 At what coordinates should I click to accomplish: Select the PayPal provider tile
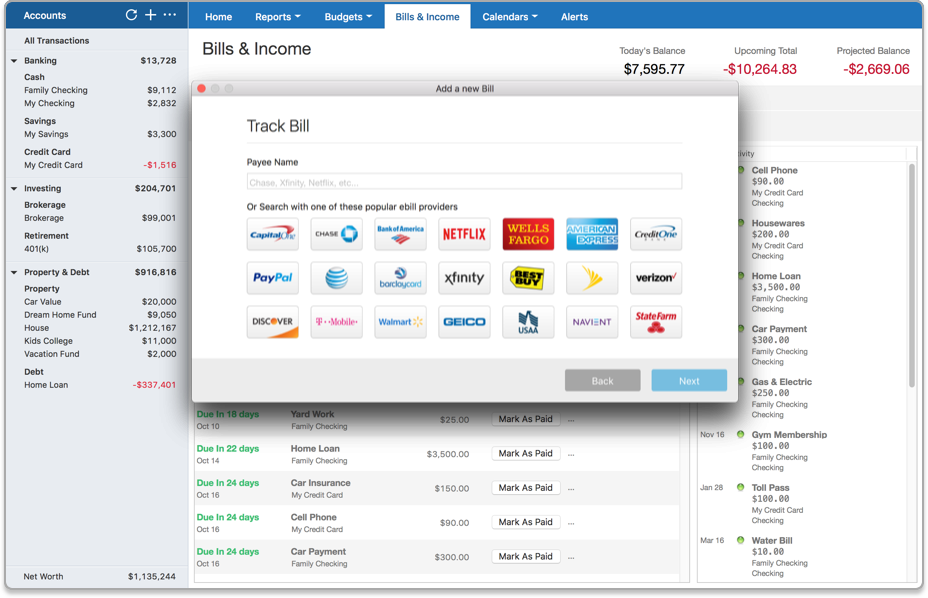(x=273, y=278)
